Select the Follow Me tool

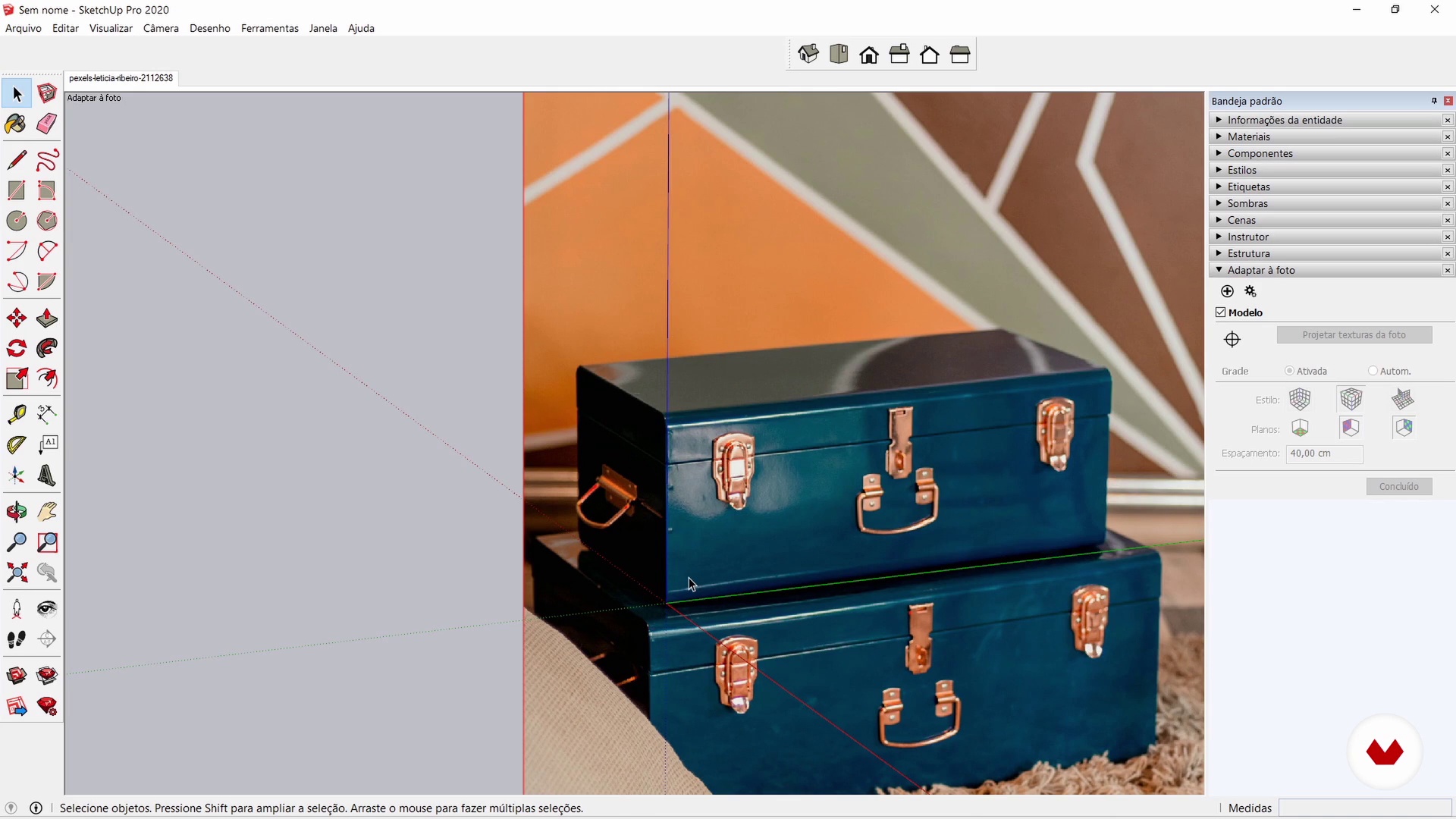point(47,348)
